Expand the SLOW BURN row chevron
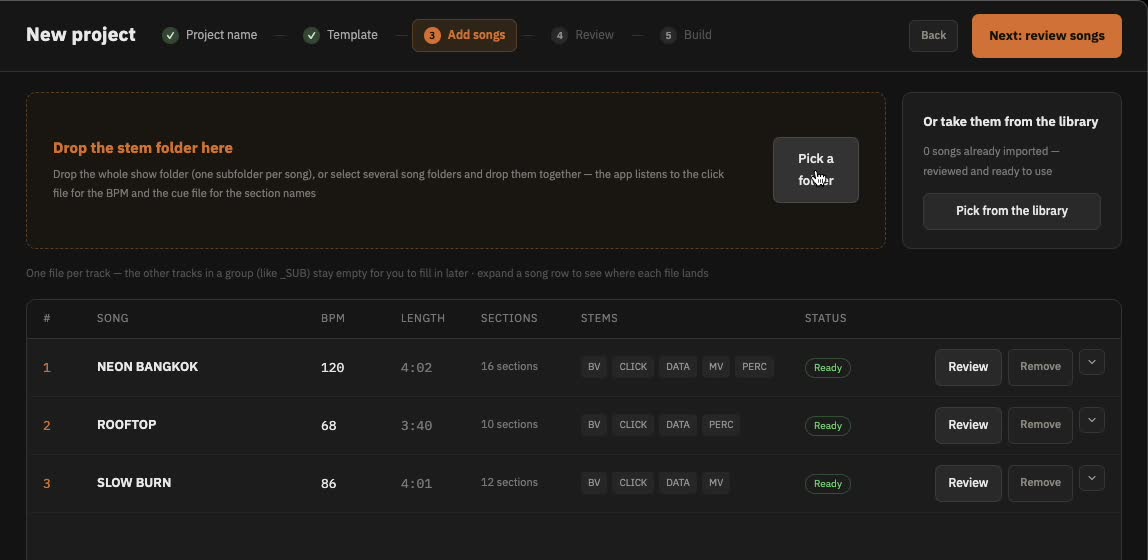Image resolution: width=1148 pixels, height=560 pixels. tap(1092, 478)
